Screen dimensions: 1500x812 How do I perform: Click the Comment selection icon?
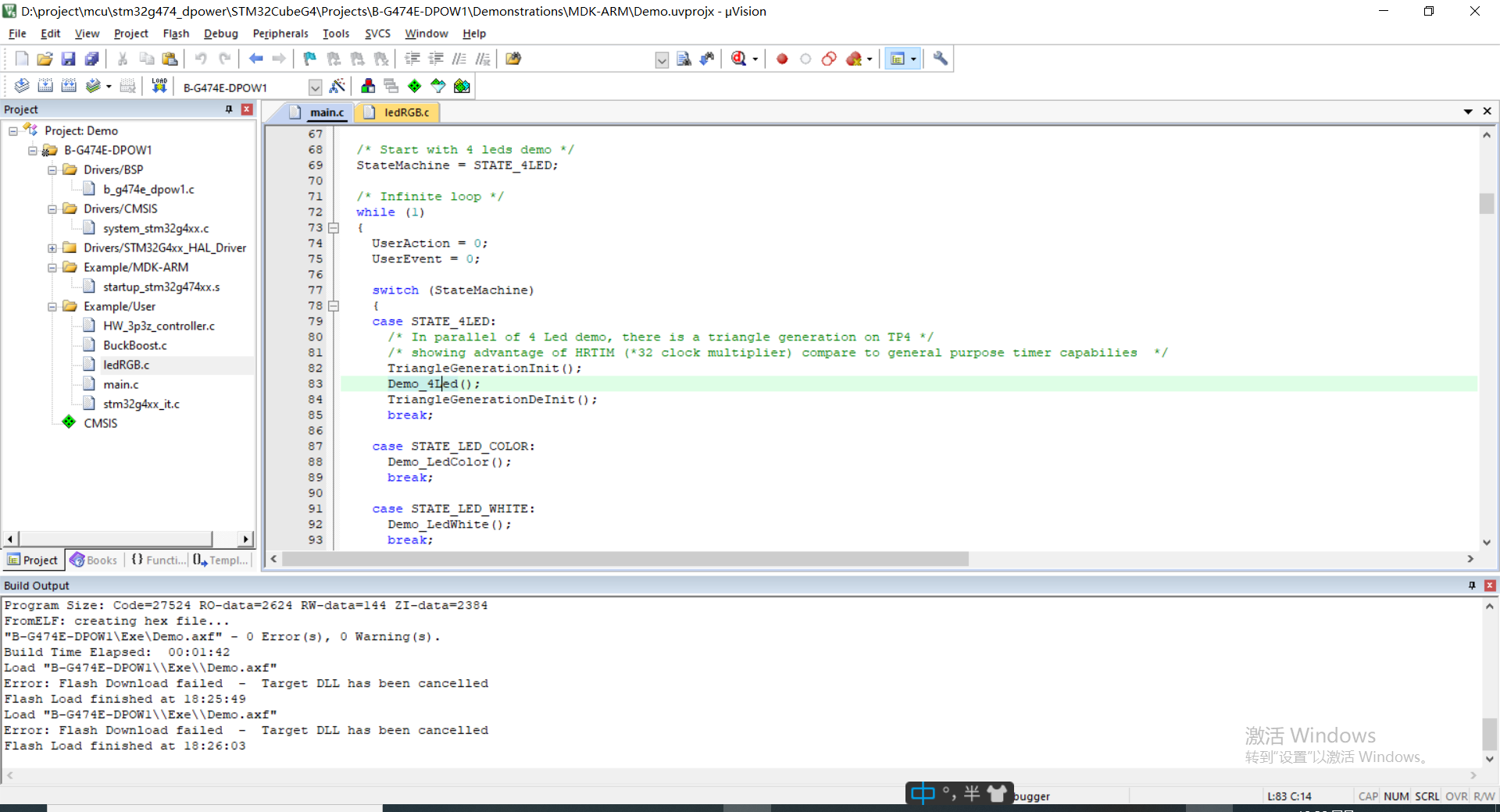[459, 59]
